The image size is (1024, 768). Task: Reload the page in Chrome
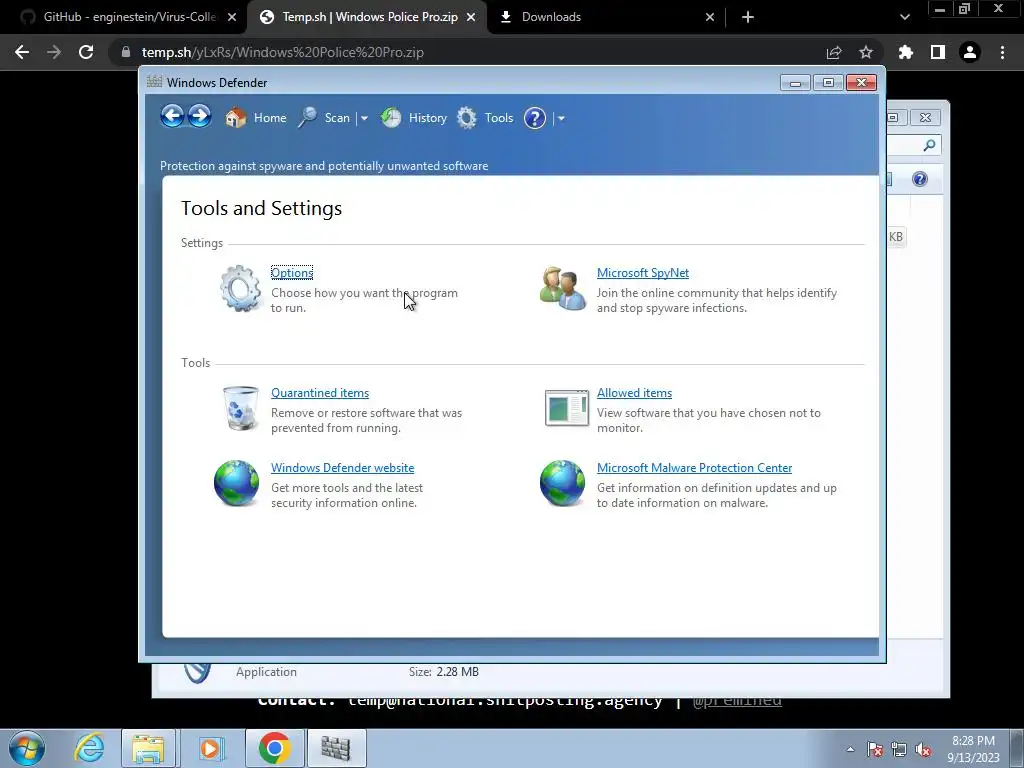[x=86, y=52]
